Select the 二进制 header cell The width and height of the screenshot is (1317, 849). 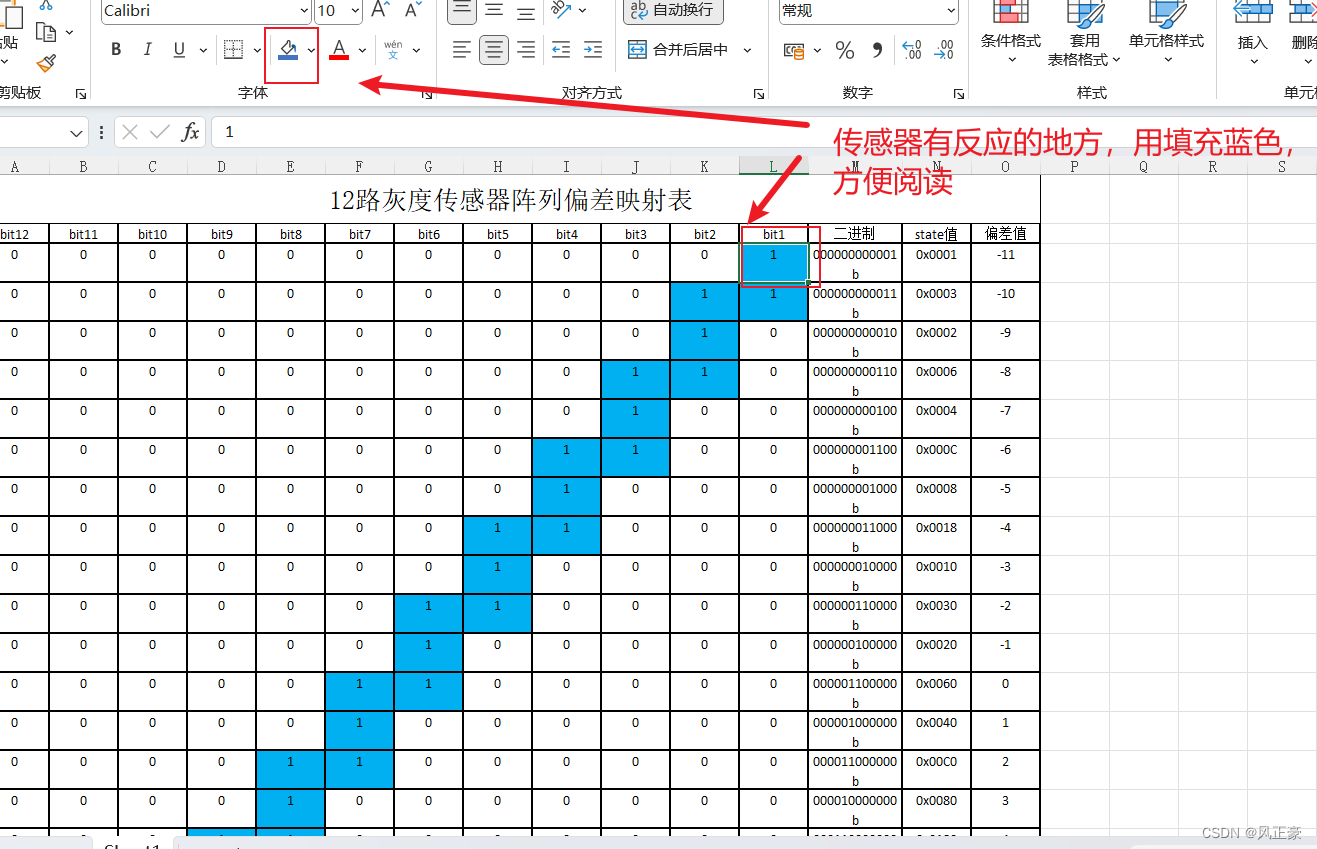855,234
